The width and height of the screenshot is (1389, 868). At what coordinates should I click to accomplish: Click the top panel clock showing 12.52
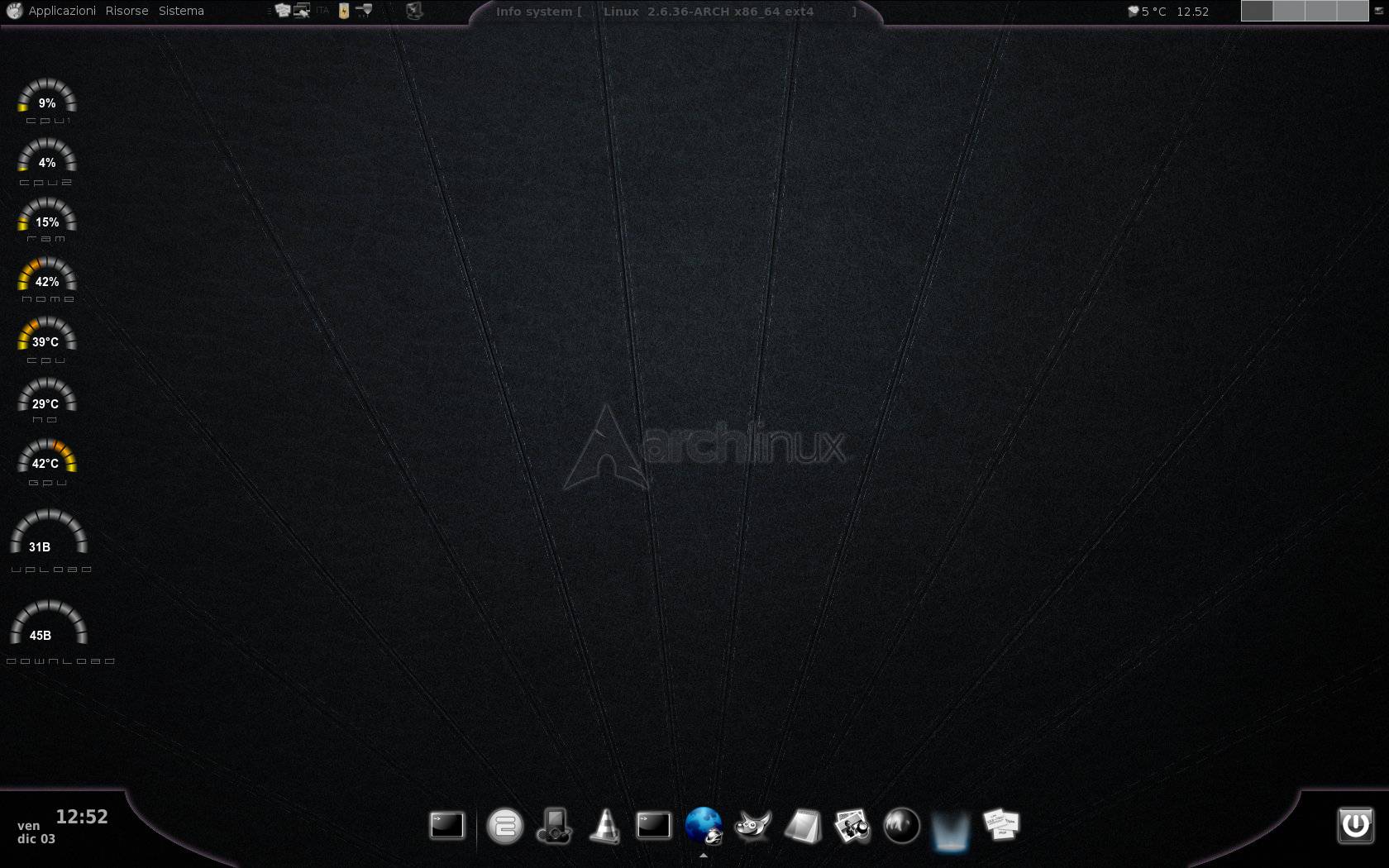(1192, 12)
